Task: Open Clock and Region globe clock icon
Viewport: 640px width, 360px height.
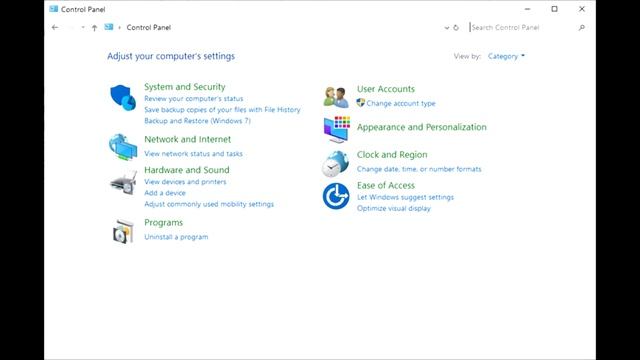Action: [x=336, y=164]
